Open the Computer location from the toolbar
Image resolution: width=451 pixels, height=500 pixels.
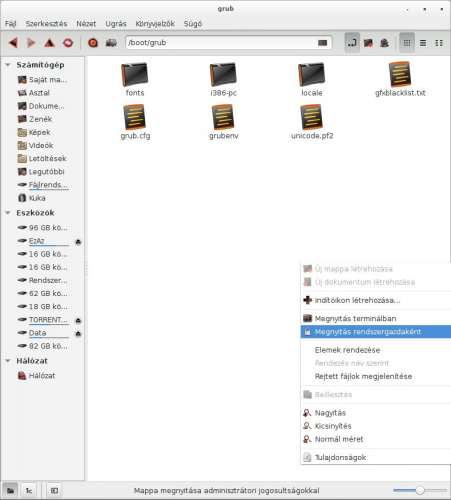pyautogui.click(x=111, y=43)
